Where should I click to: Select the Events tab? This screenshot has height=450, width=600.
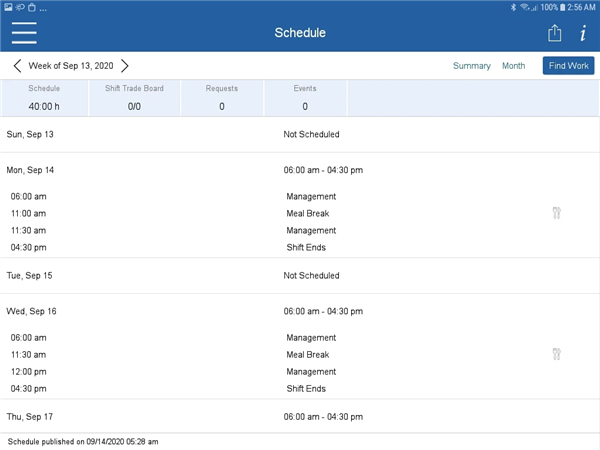click(305, 98)
